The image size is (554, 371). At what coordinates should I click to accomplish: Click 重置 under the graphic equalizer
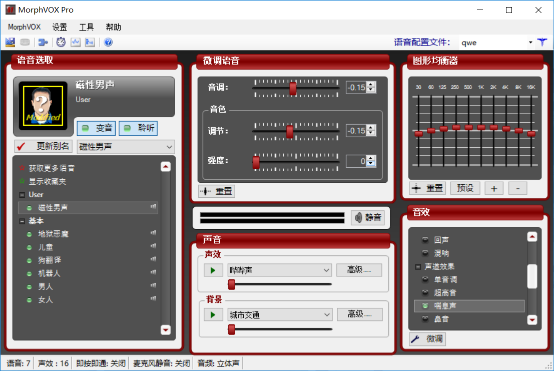(428, 188)
